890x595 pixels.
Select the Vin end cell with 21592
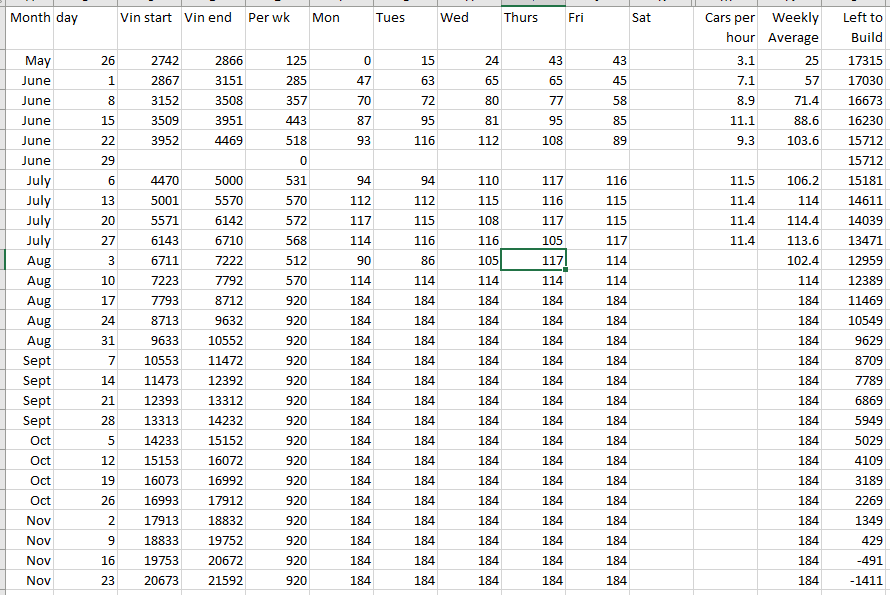[x=212, y=580]
